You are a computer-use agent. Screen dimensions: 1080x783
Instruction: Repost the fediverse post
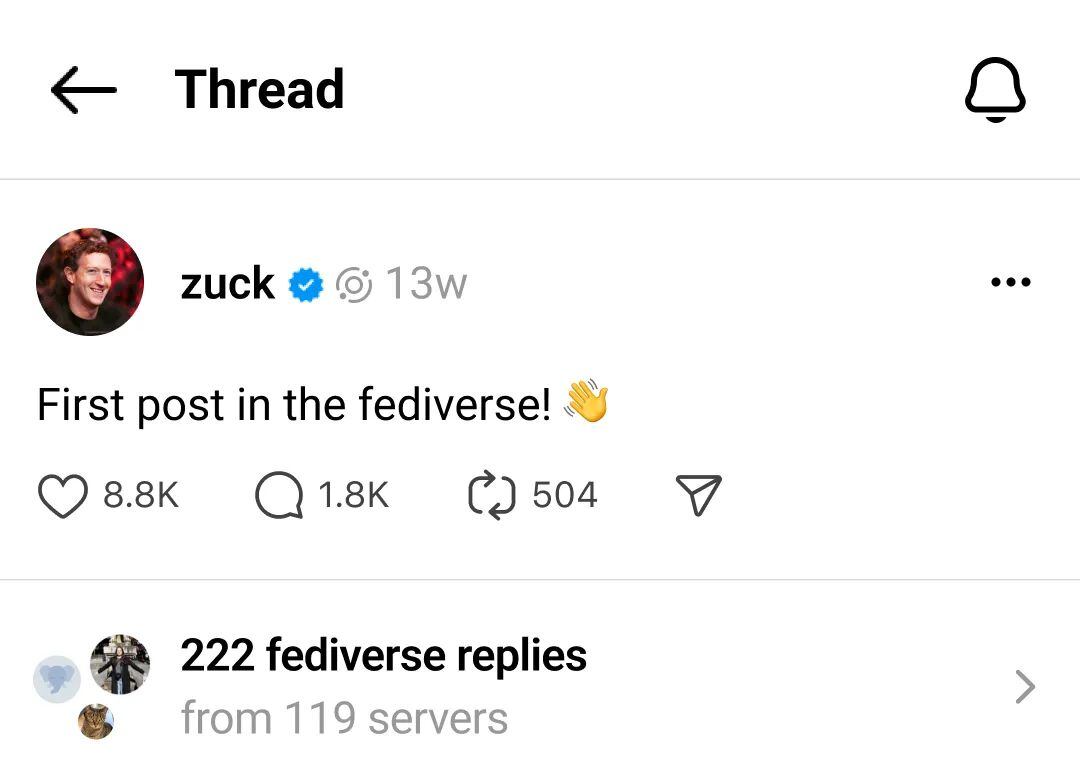click(491, 494)
